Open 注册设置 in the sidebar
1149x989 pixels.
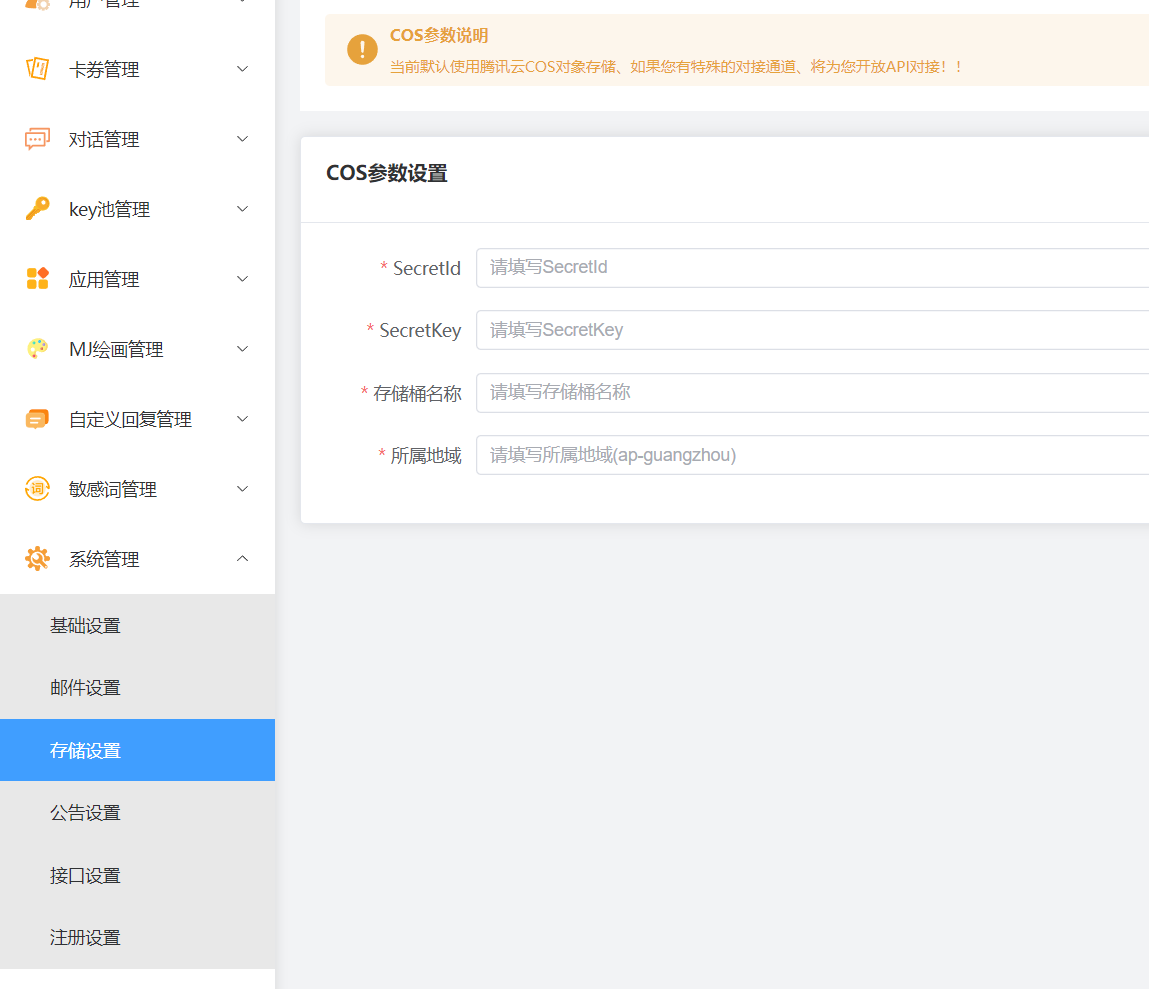pyautogui.click(x=85, y=938)
